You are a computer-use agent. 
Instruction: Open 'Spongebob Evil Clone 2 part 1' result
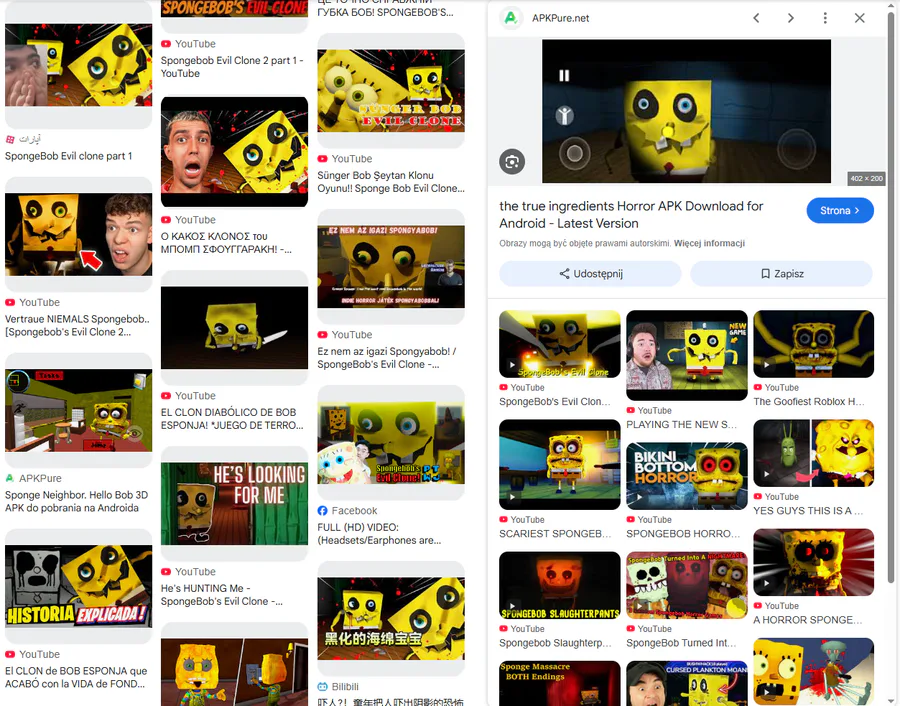[x=232, y=67]
